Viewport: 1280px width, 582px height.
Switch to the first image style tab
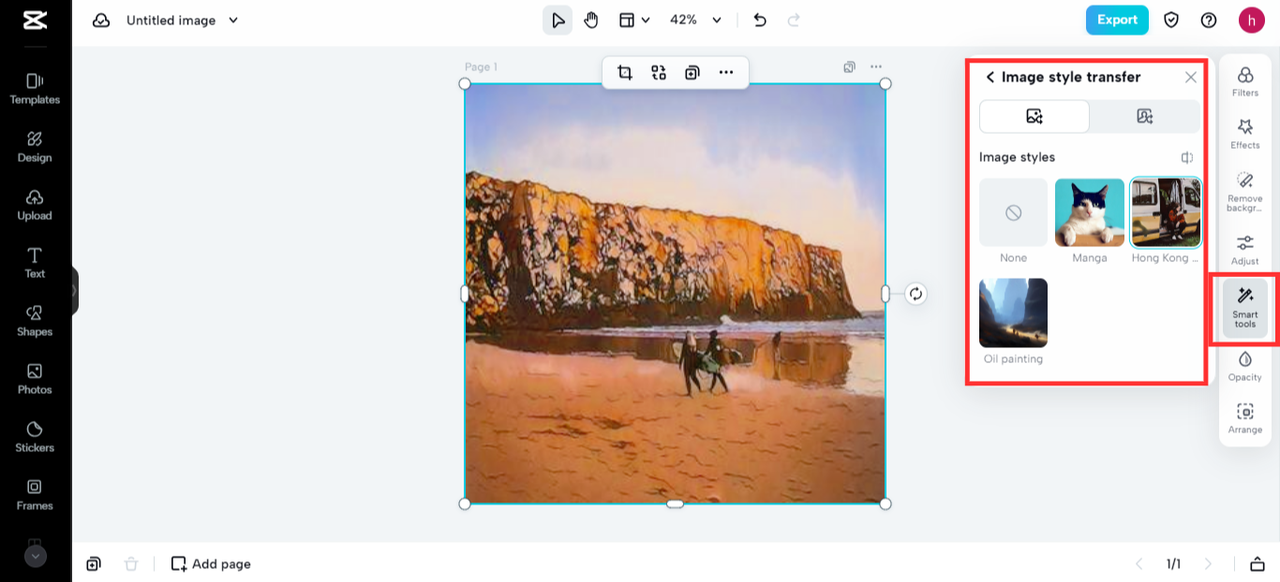click(x=1034, y=116)
